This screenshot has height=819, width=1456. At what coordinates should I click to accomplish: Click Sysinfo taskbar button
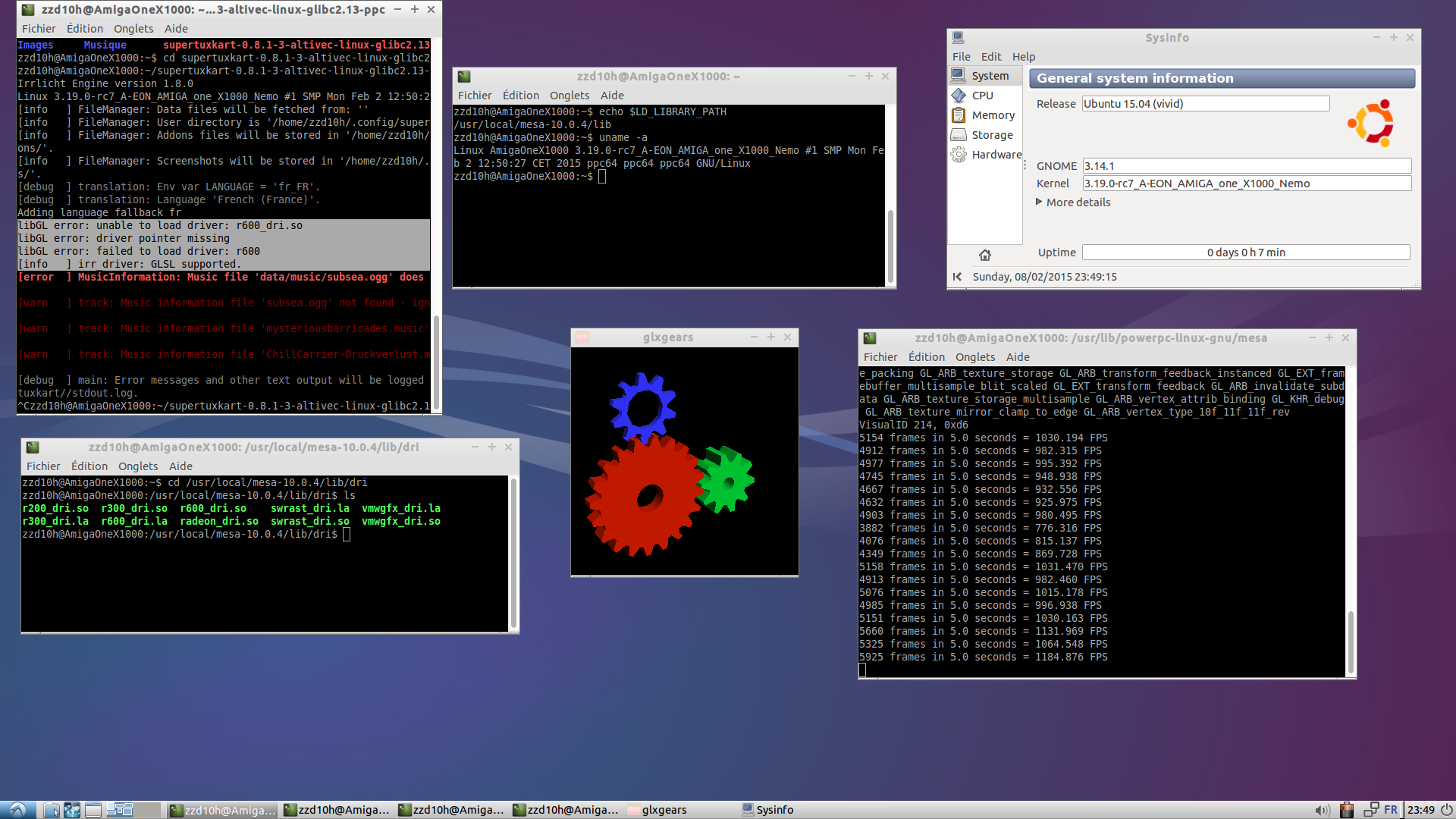click(767, 810)
